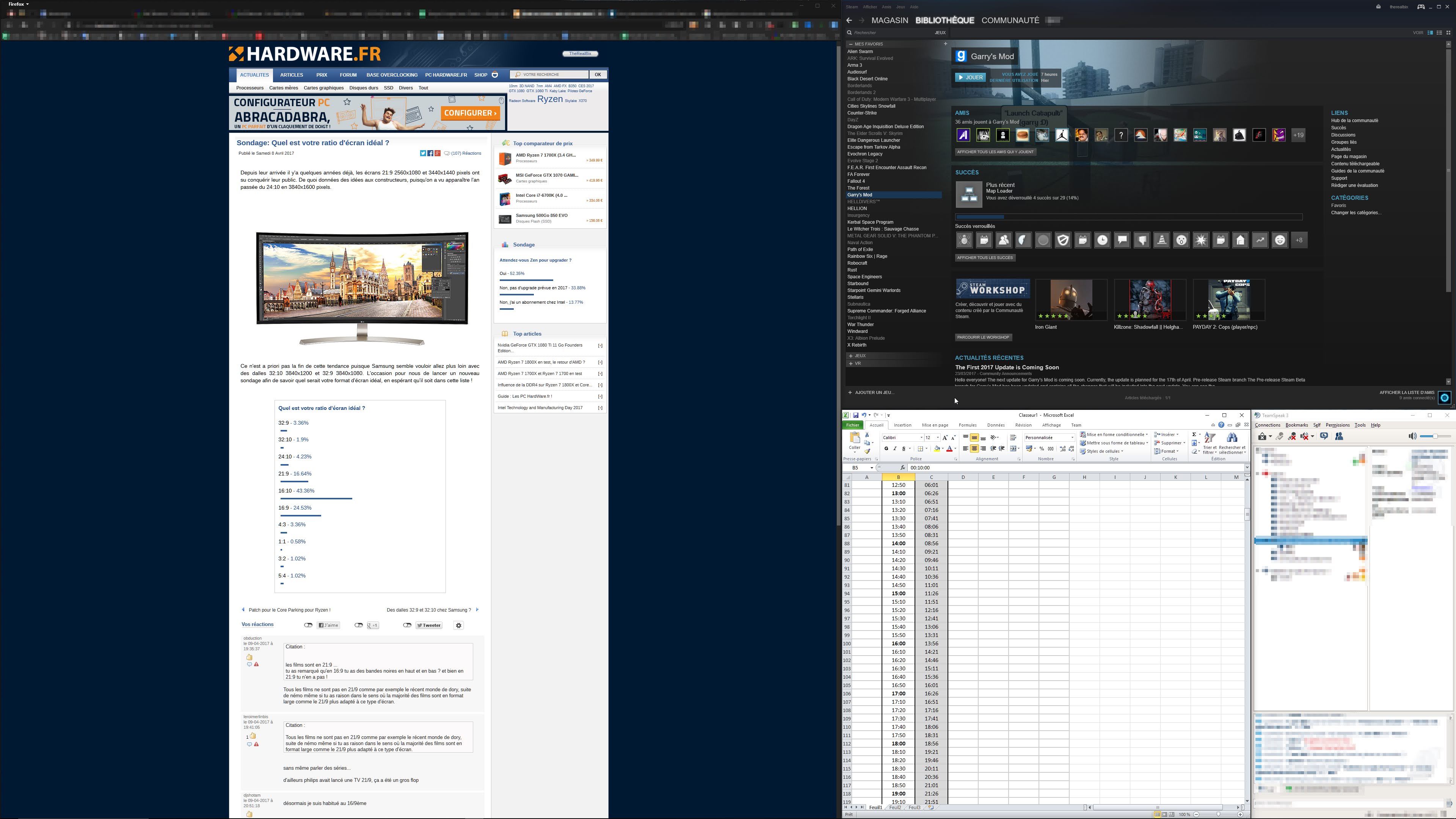Click the percent style icon in Excel
The width and height of the screenshot is (1456, 819).
tap(1041, 449)
